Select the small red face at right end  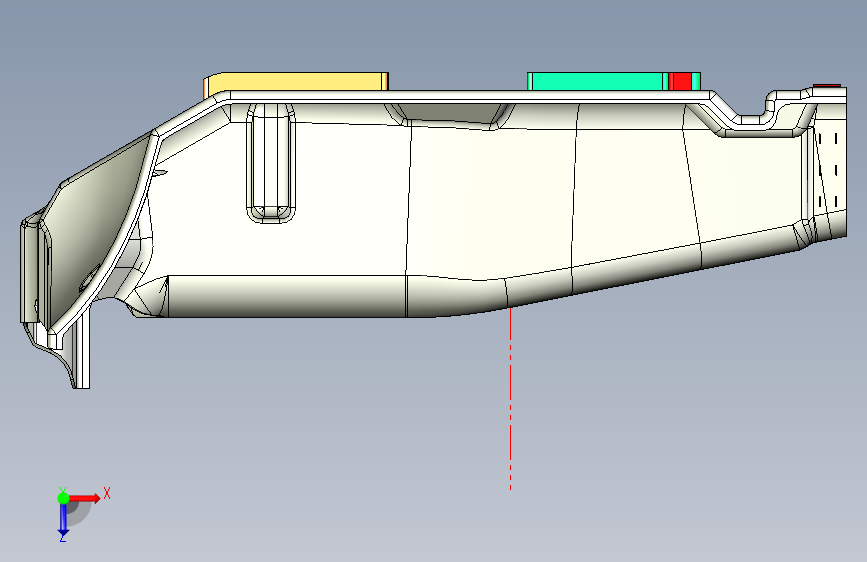pos(827,86)
